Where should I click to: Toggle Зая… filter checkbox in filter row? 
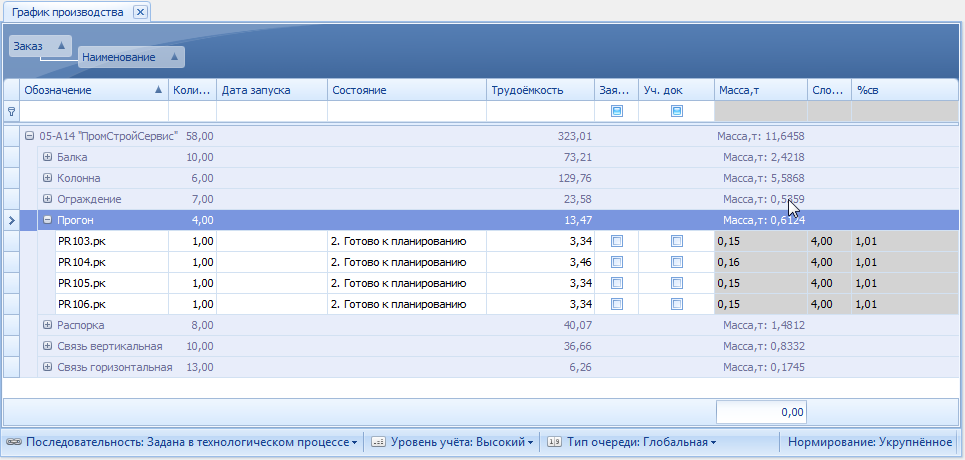pos(617,111)
